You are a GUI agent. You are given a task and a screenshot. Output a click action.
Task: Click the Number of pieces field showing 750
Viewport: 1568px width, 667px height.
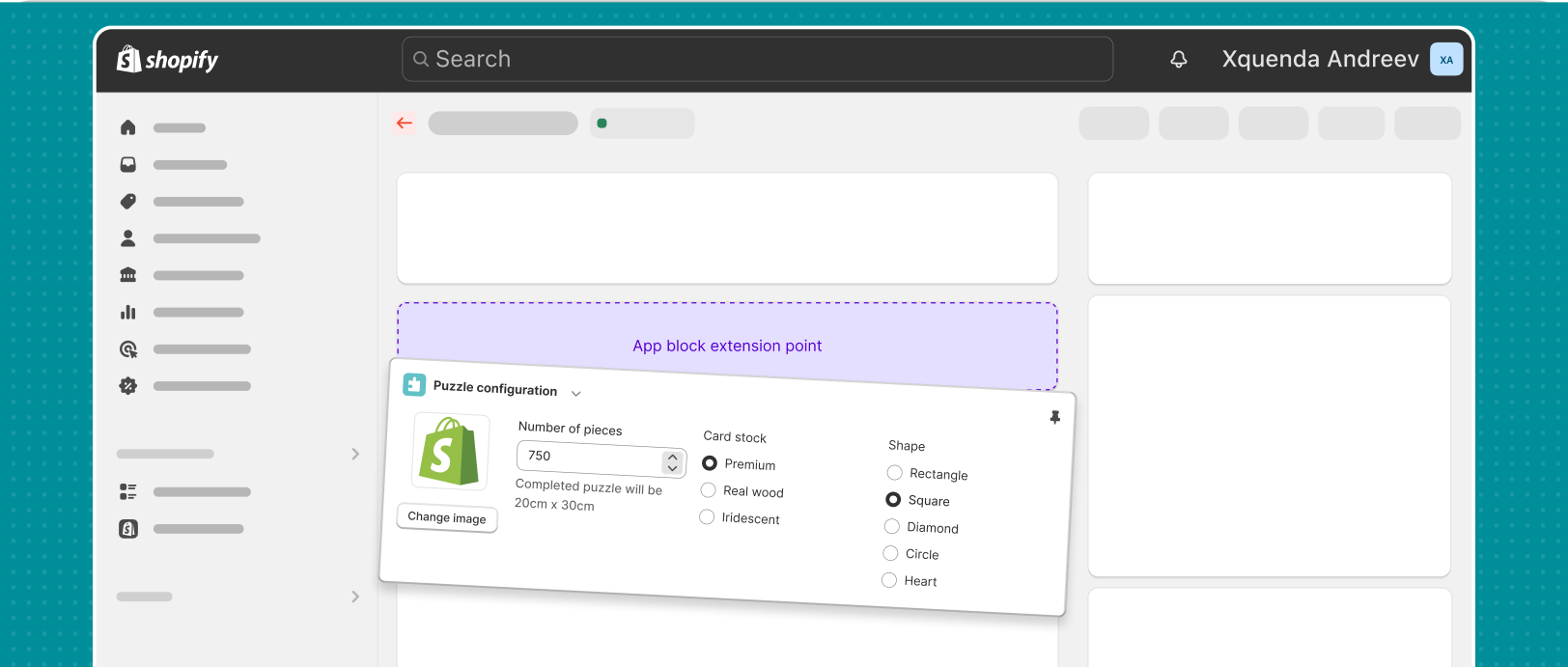[x=602, y=459]
